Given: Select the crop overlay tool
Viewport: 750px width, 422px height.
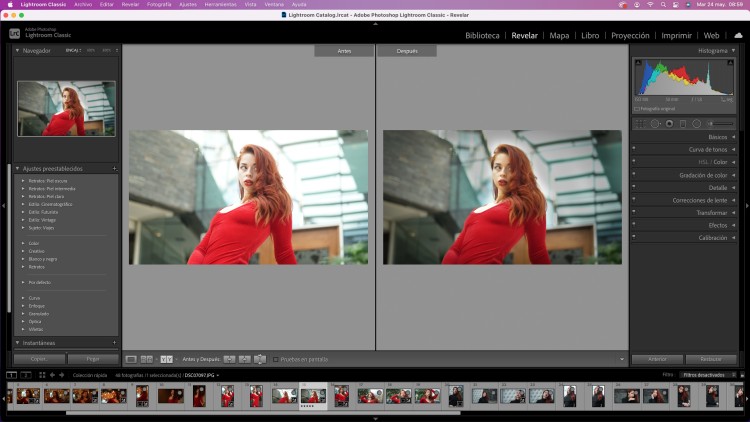Looking at the screenshot, I should 640,124.
